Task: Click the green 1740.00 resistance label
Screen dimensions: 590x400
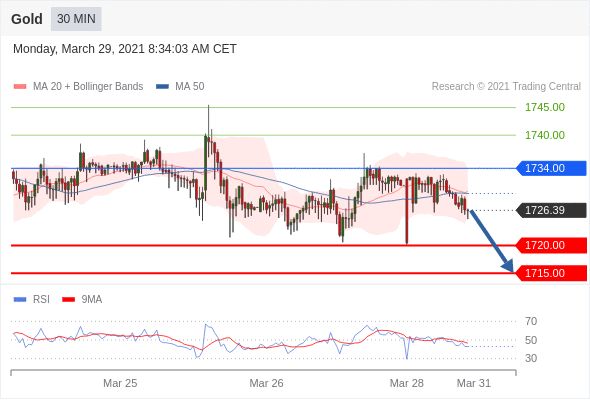Action: click(x=545, y=135)
